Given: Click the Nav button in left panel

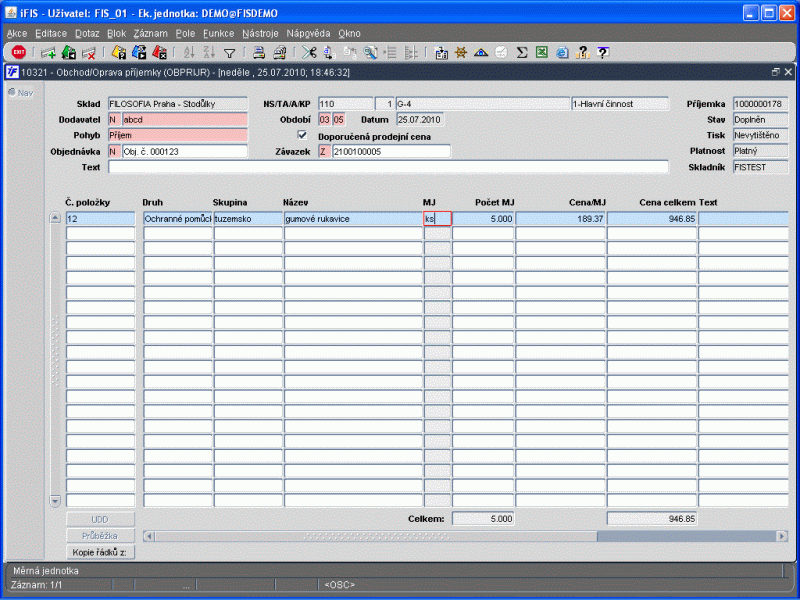Looking at the screenshot, I should 20,93.
